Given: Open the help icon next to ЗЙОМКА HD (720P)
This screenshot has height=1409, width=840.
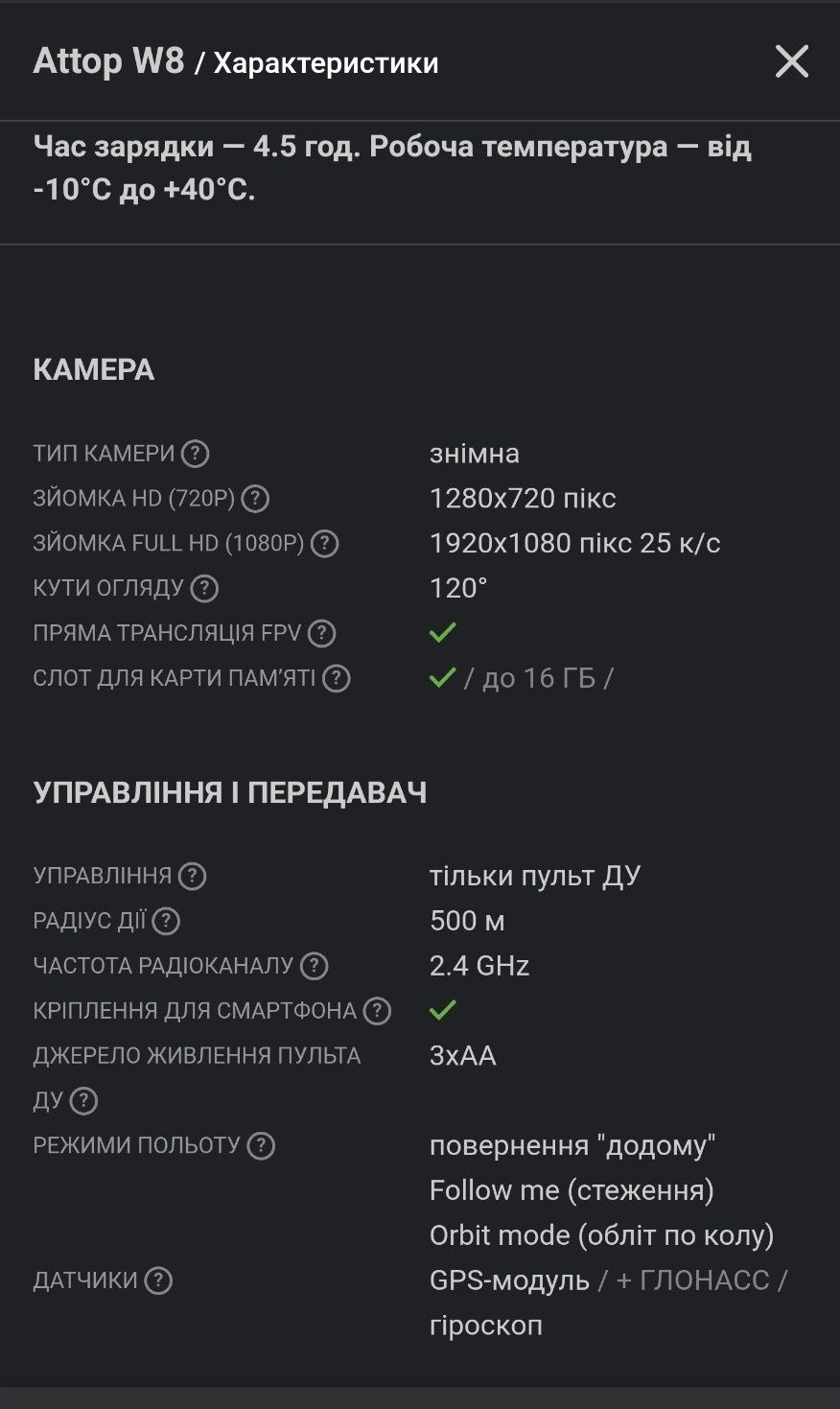Looking at the screenshot, I should coord(255,499).
